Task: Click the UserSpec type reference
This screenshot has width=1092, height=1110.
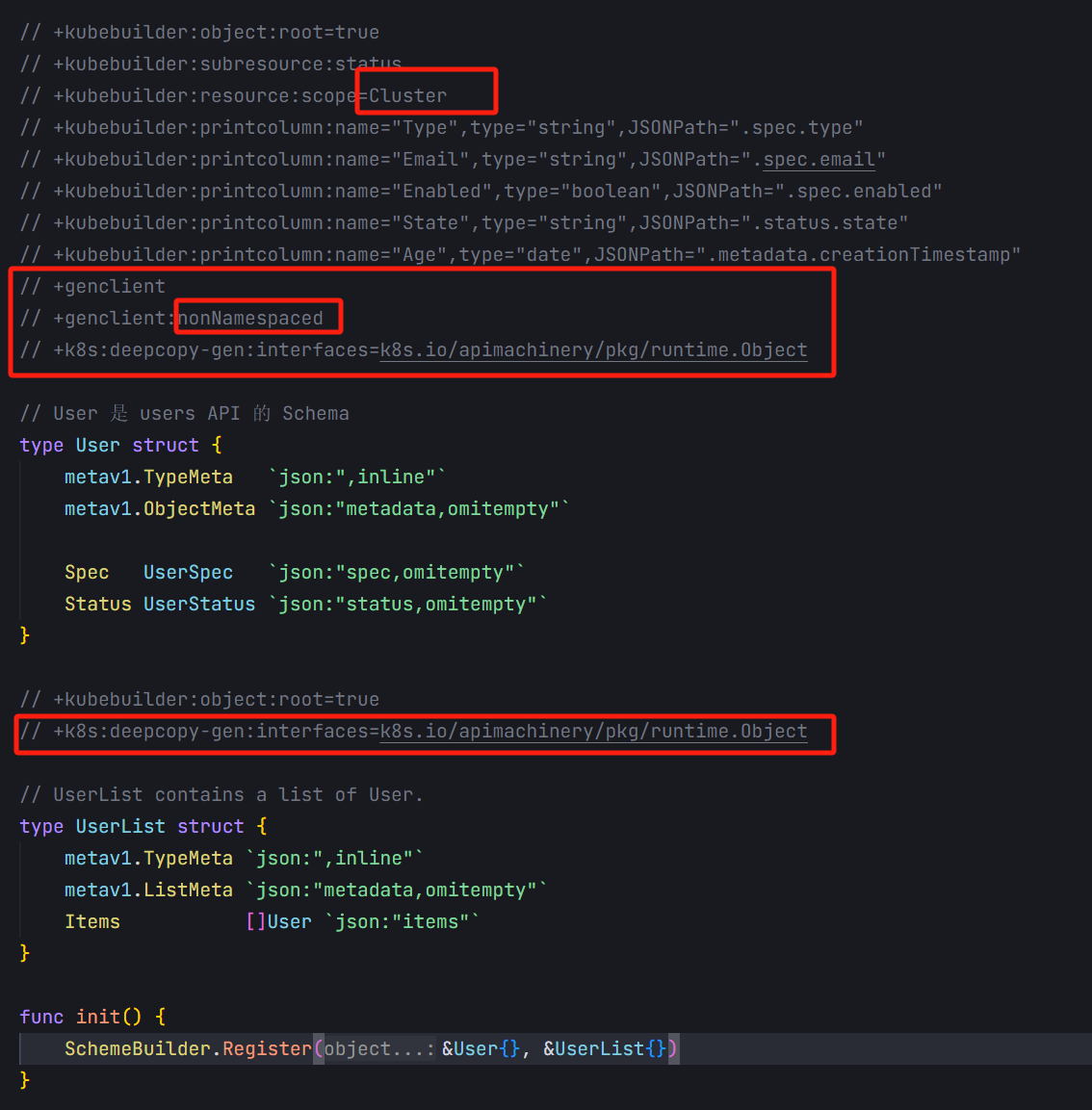Action: point(189,572)
